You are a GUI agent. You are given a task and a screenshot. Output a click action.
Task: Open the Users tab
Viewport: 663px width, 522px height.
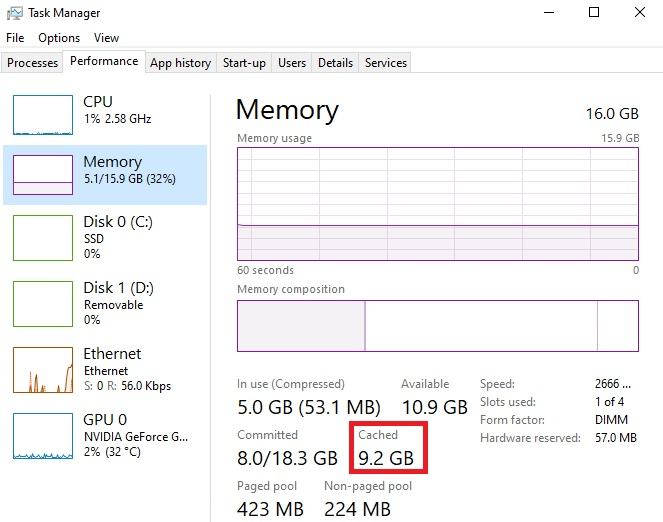click(x=292, y=63)
